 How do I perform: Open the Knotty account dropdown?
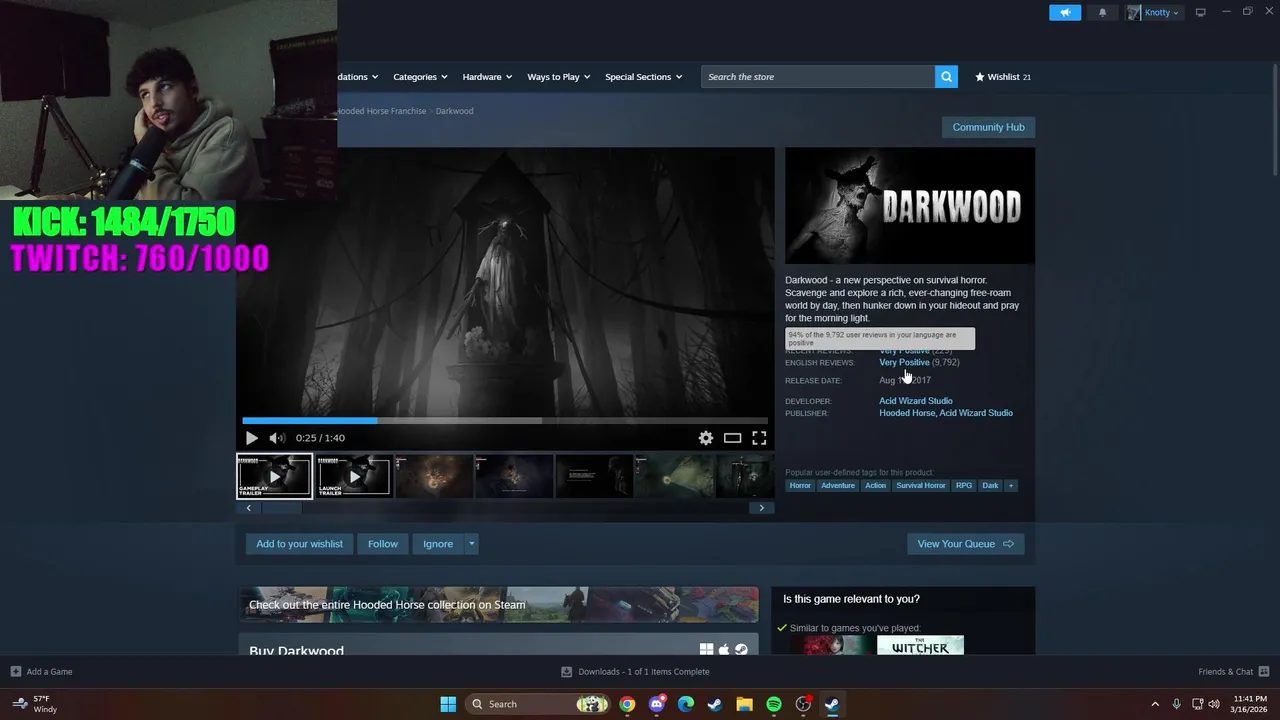pyautogui.click(x=1154, y=12)
